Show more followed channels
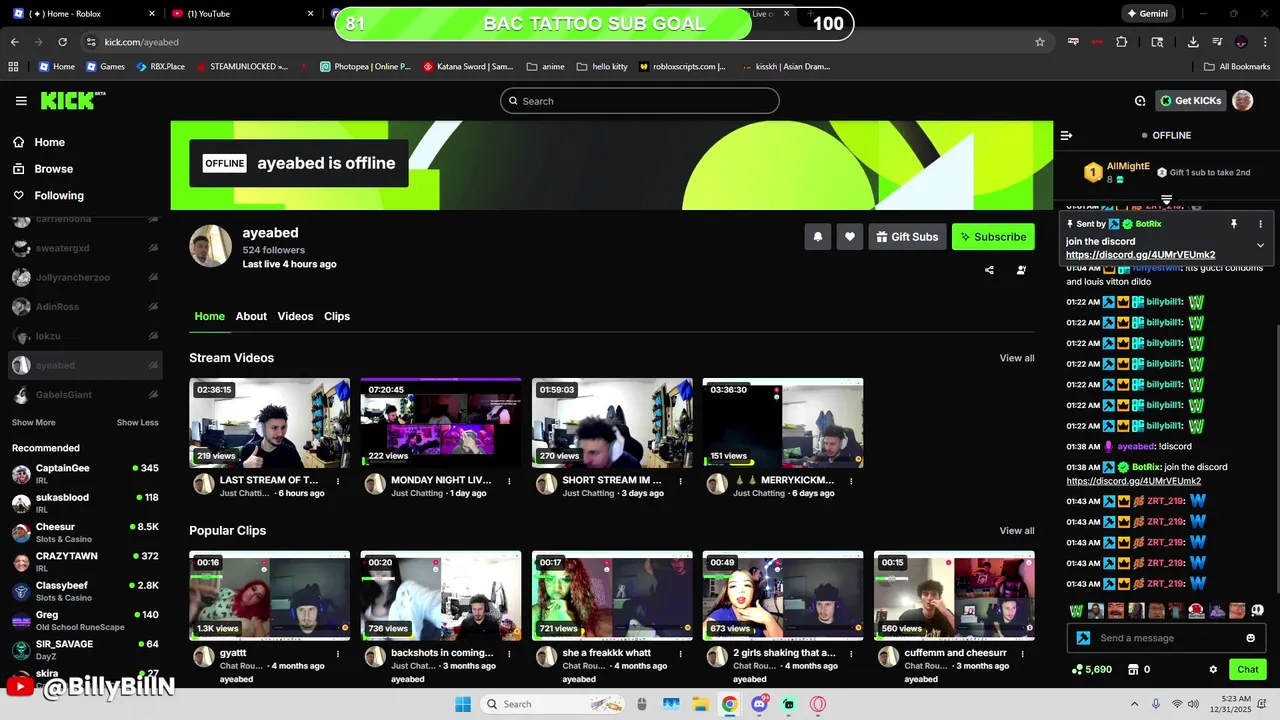The width and height of the screenshot is (1280, 720). tap(33, 423)
